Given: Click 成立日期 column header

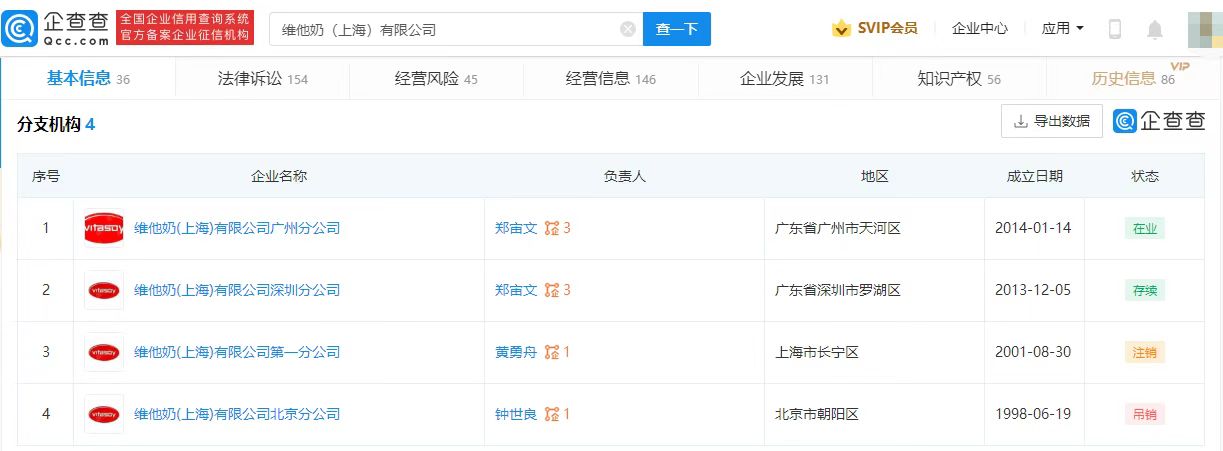Looking at the screenshot, I should click(1035, 176).
